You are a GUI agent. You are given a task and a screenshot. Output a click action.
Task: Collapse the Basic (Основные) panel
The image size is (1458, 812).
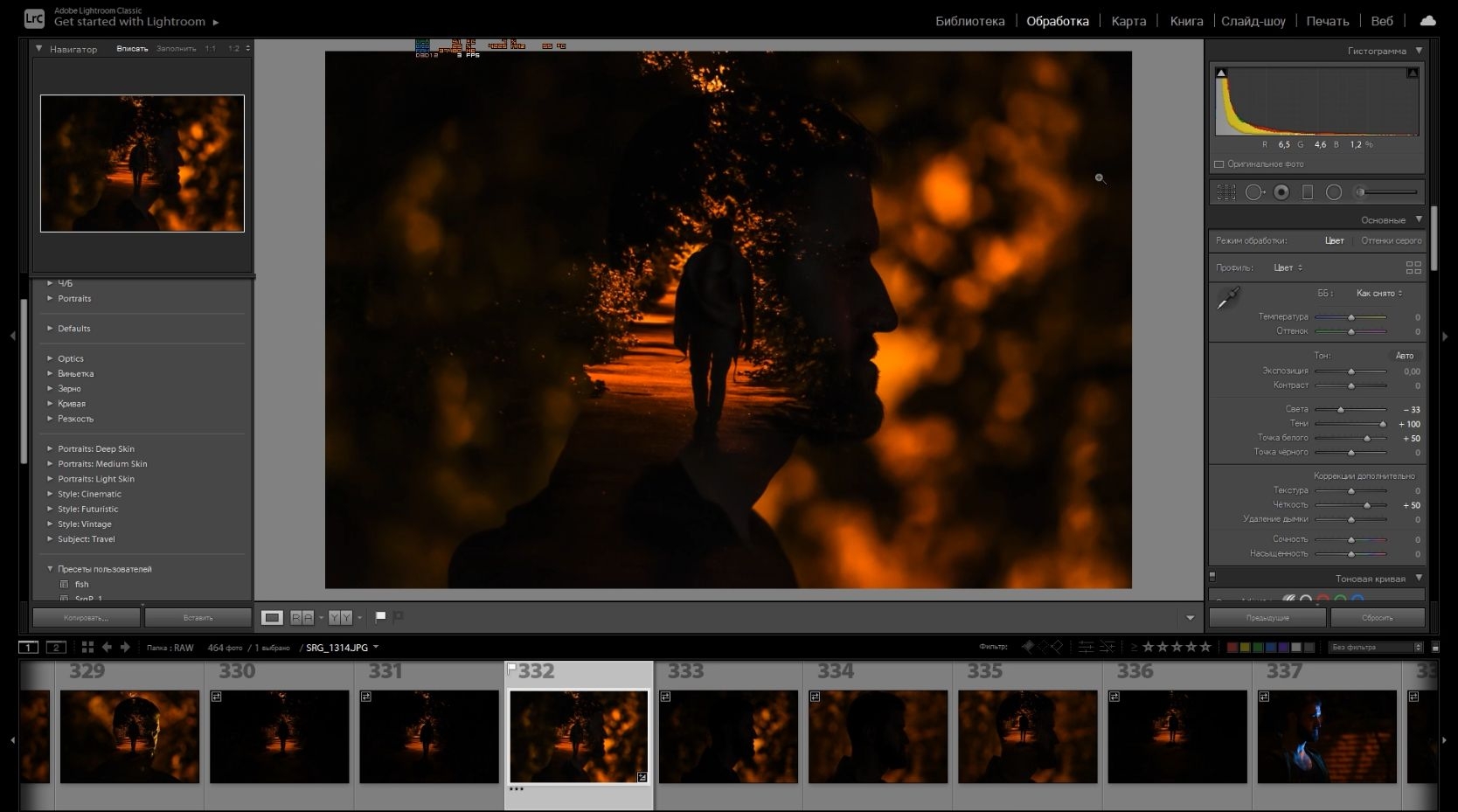point(1419,219)
